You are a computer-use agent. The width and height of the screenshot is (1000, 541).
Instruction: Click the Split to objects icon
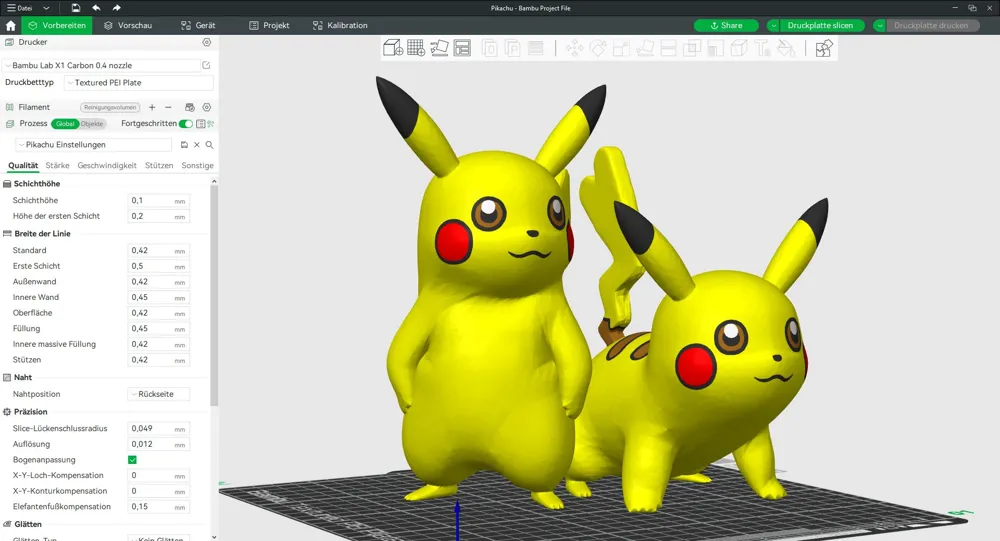490,48
